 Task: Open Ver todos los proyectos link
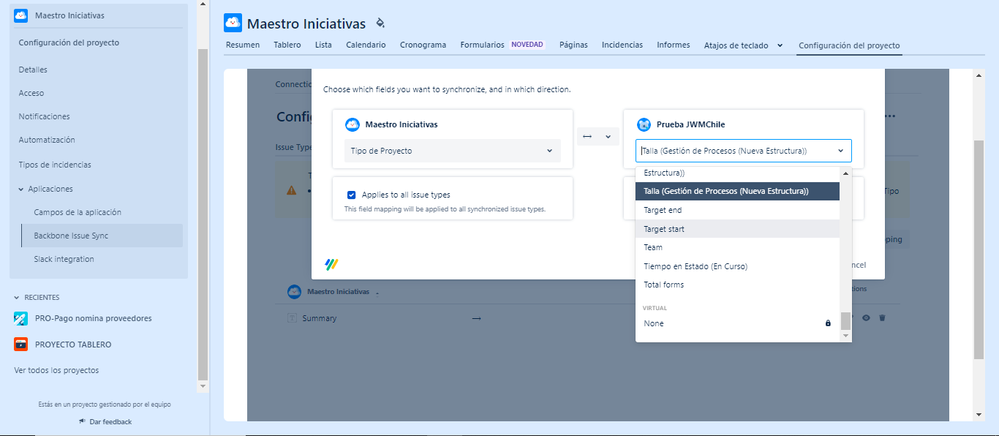pyautogui.click(x=57, y=370)
